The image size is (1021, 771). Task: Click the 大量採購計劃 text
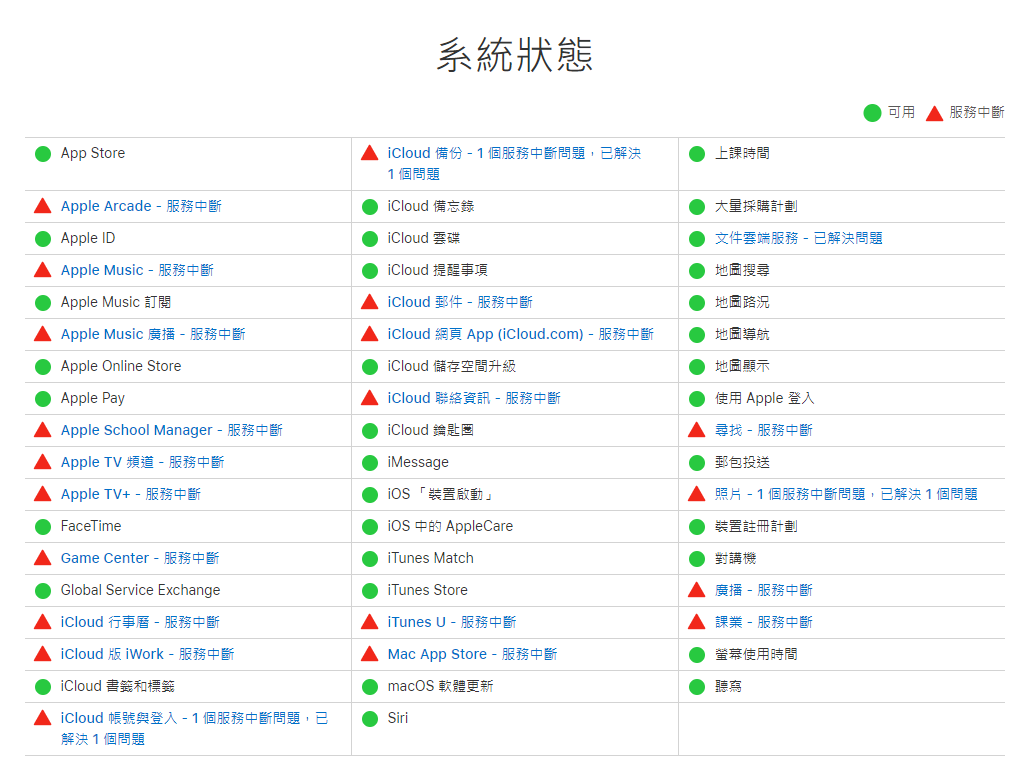coord(756,206)
